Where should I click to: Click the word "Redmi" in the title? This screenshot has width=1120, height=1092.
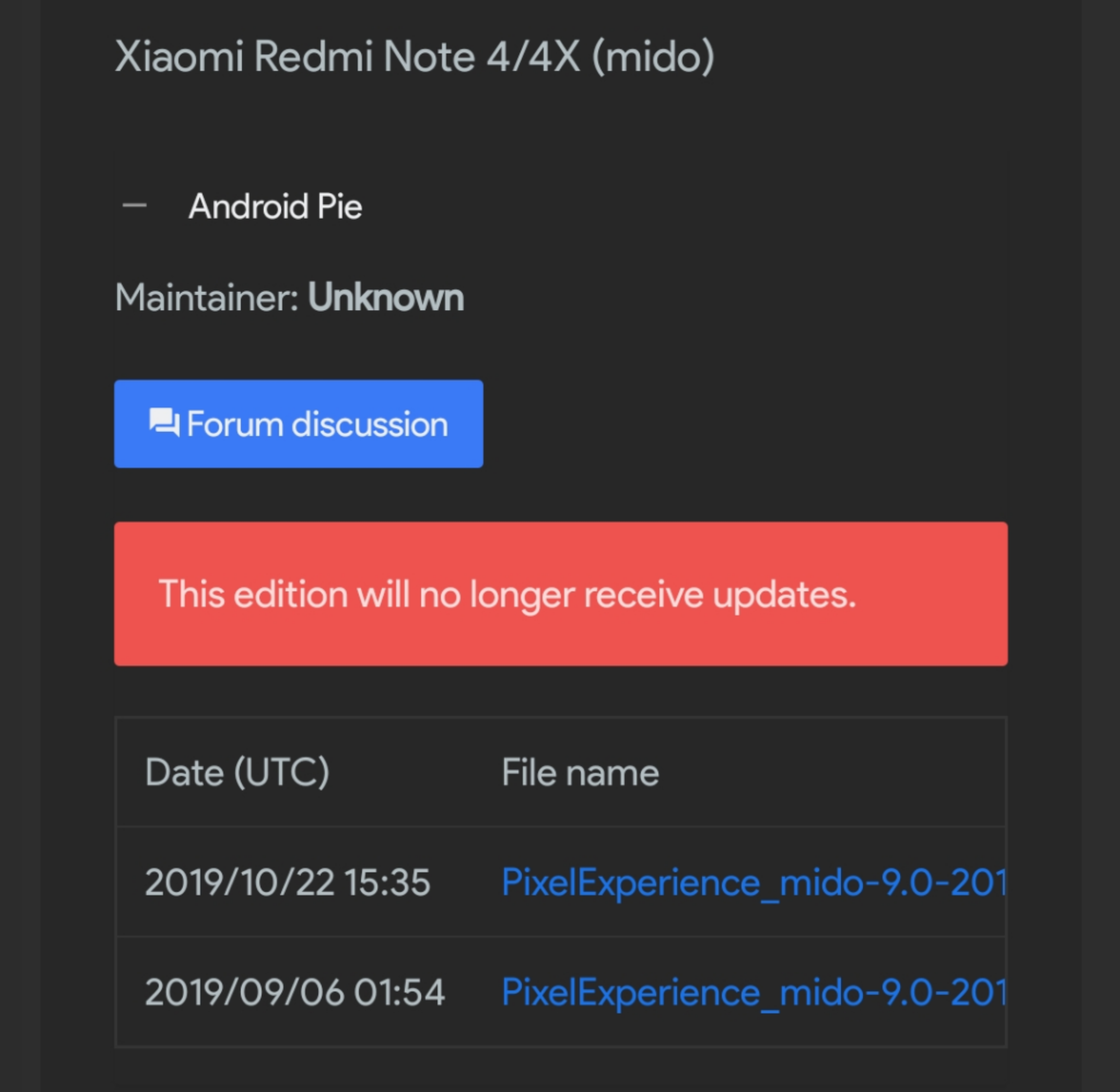[313, 57]
